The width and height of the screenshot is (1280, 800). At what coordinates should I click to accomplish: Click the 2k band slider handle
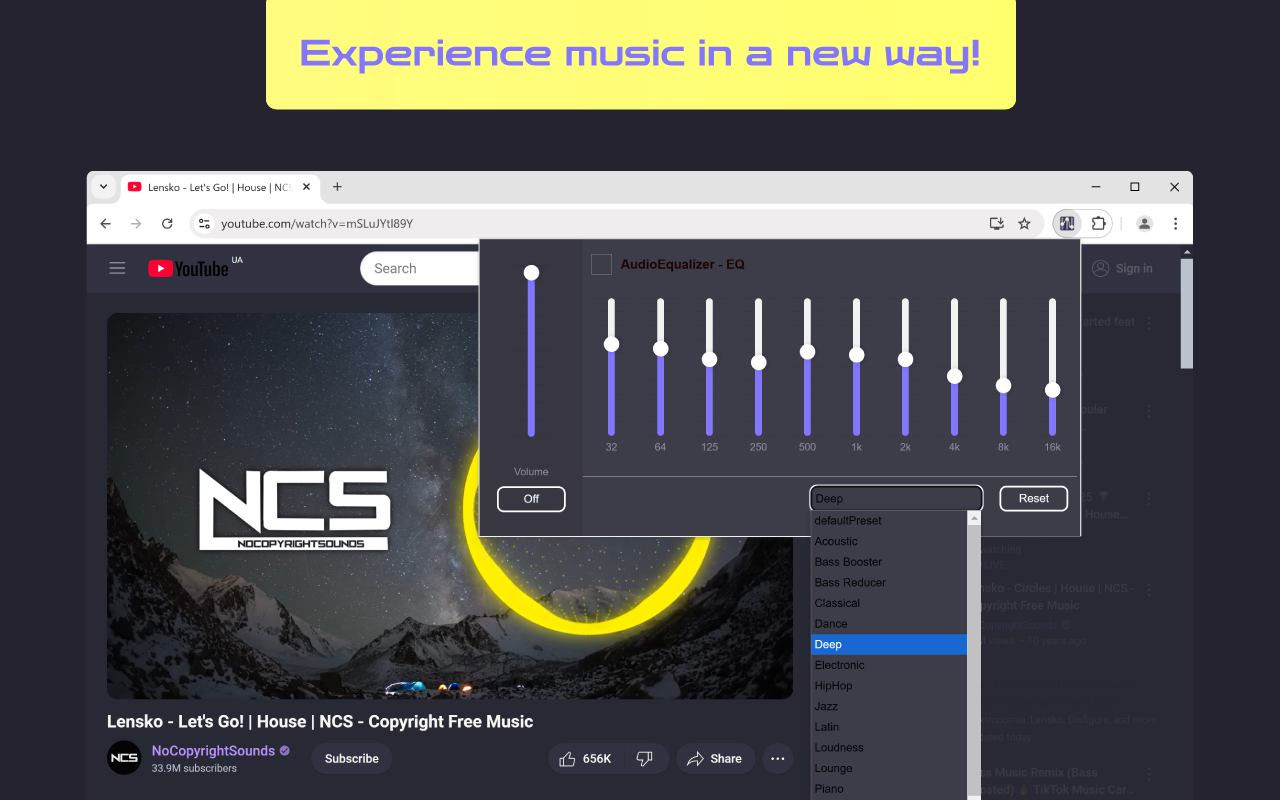[x=905, y=359]
